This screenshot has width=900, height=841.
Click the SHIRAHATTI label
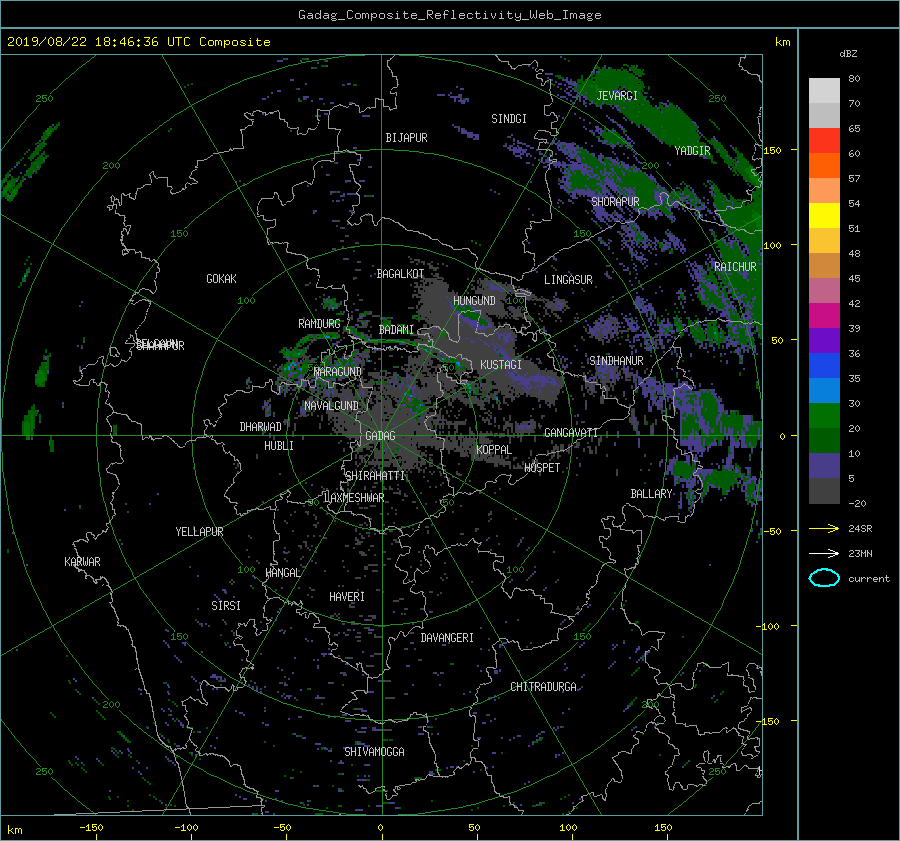[375, 476]
